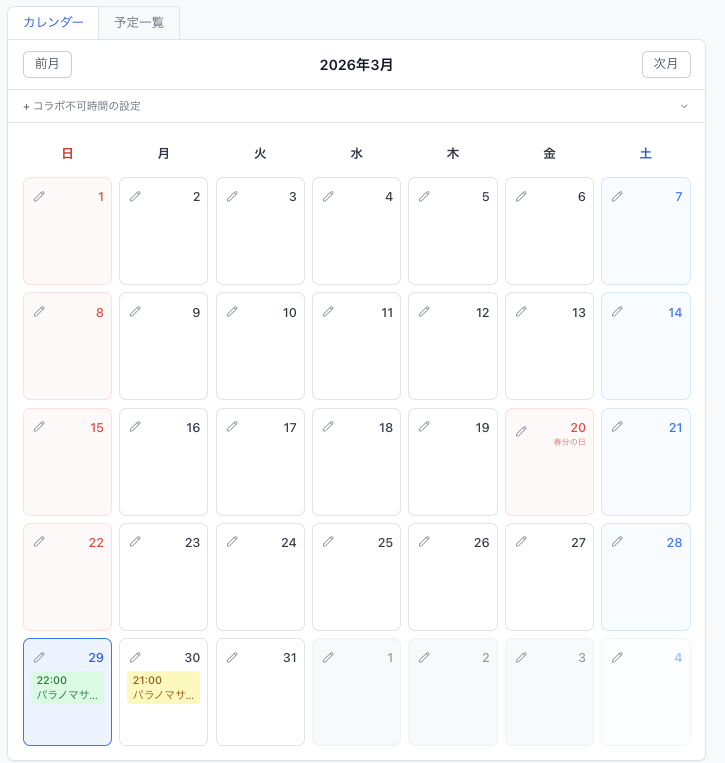Screen dimensions: 725x763
Task: Click pencil icon on March 18
Action: pos(328,427)
